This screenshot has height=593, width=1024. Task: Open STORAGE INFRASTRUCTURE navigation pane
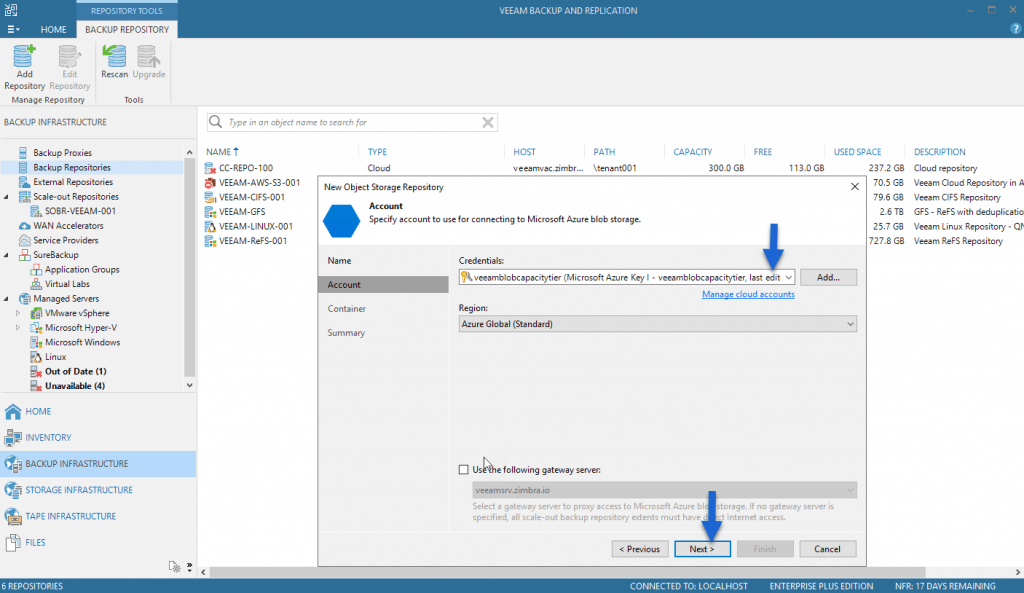98,490
